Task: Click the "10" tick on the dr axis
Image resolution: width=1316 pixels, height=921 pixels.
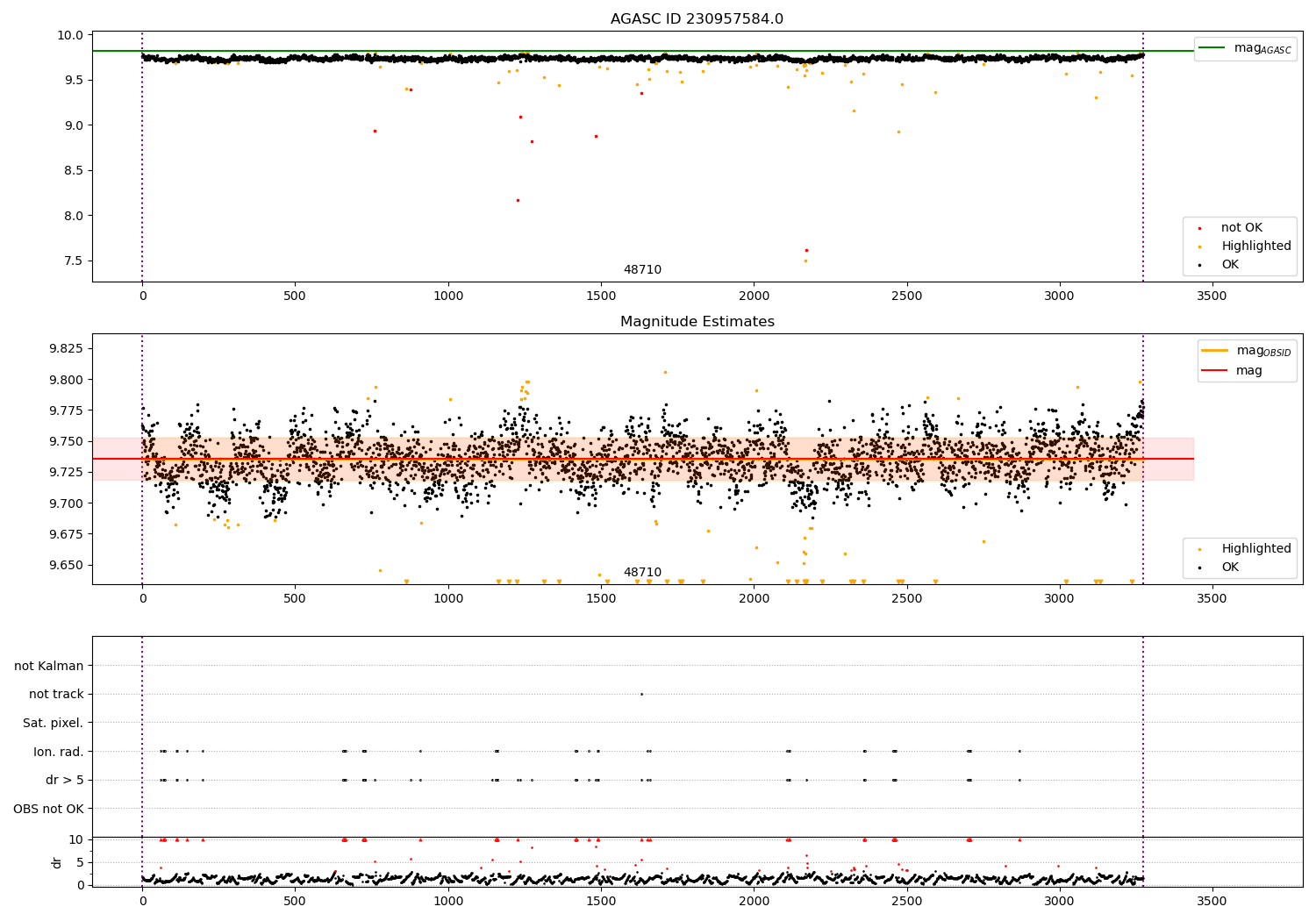Action: [x=76, y=840]
